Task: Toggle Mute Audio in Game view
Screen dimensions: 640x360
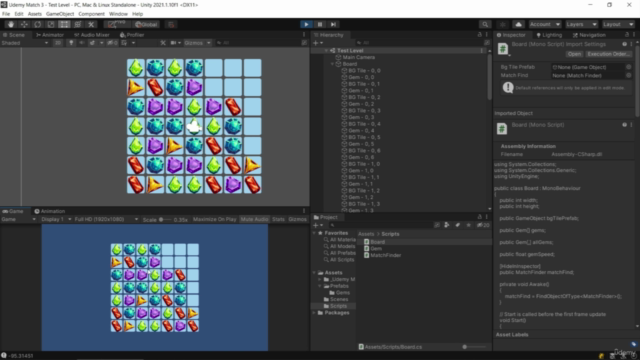Action: click(x=254, y=219)
